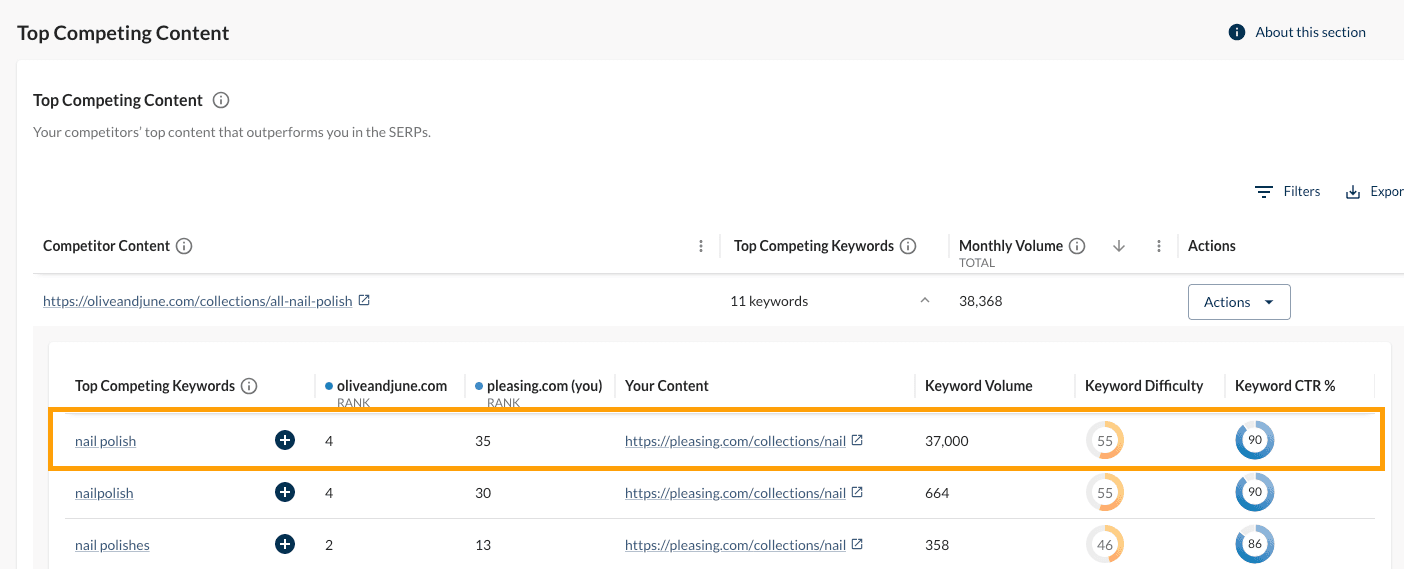
Task: Collapse the 11 keywords expanded row
Action: click(925, 300)
